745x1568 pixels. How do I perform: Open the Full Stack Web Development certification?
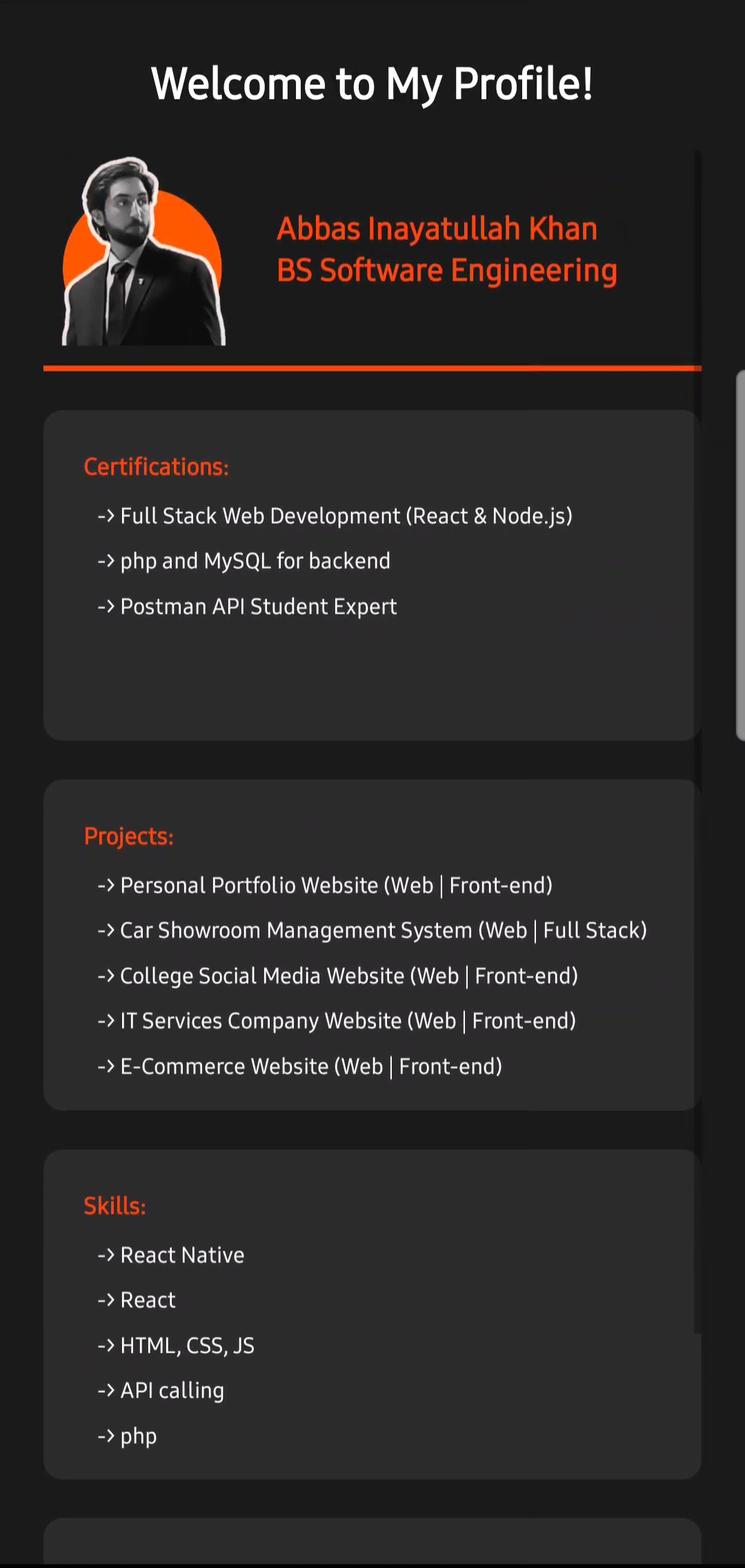point(346,516)
